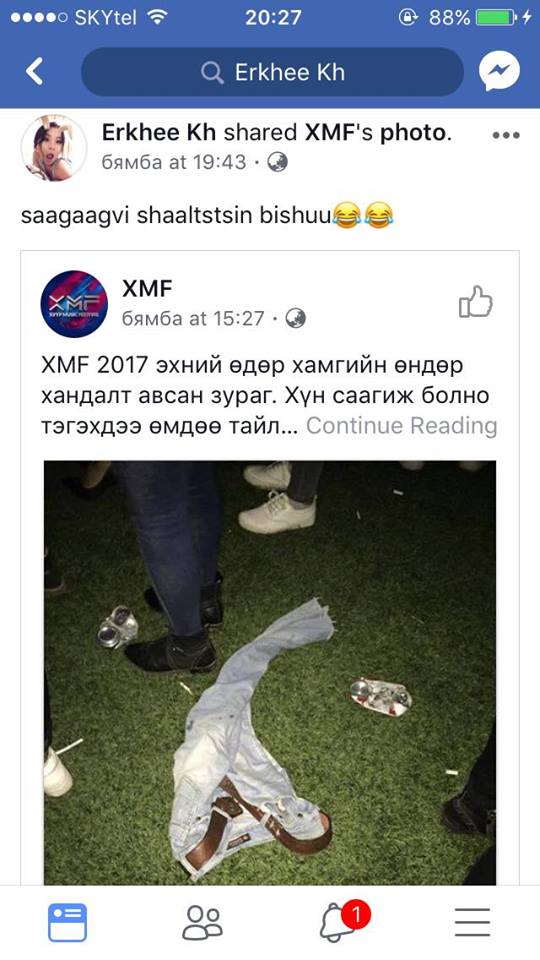The height and width of the screenshot is (960, 540).
Task: Open the Friends tab icon
Action: (x=203, y=923)
